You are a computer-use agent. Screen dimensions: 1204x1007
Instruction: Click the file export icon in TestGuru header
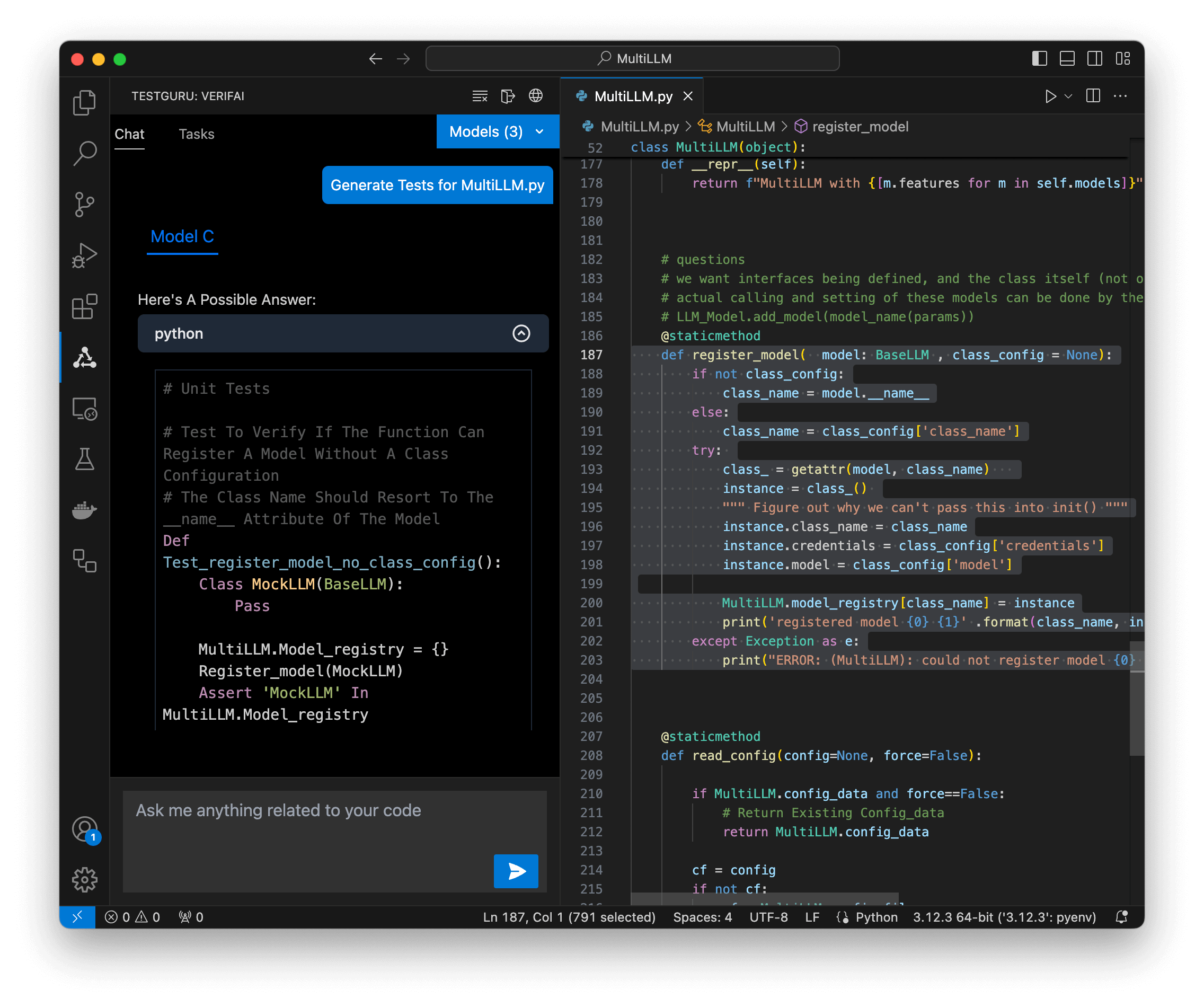(508, 96)
